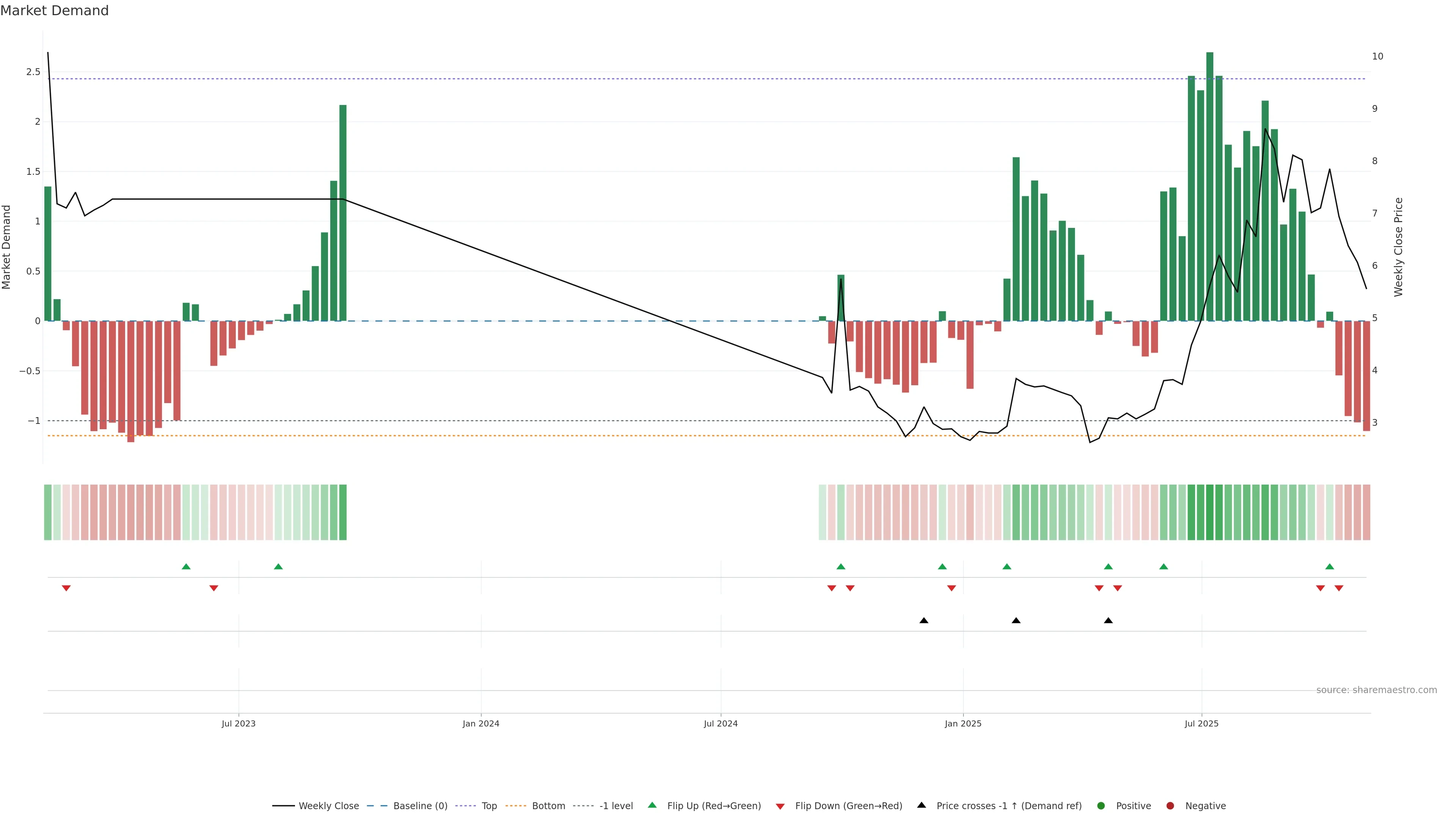This screenshot has height=819, width=1456.
Task: Click the Market Demand chart title
Action: pos(54,11)
